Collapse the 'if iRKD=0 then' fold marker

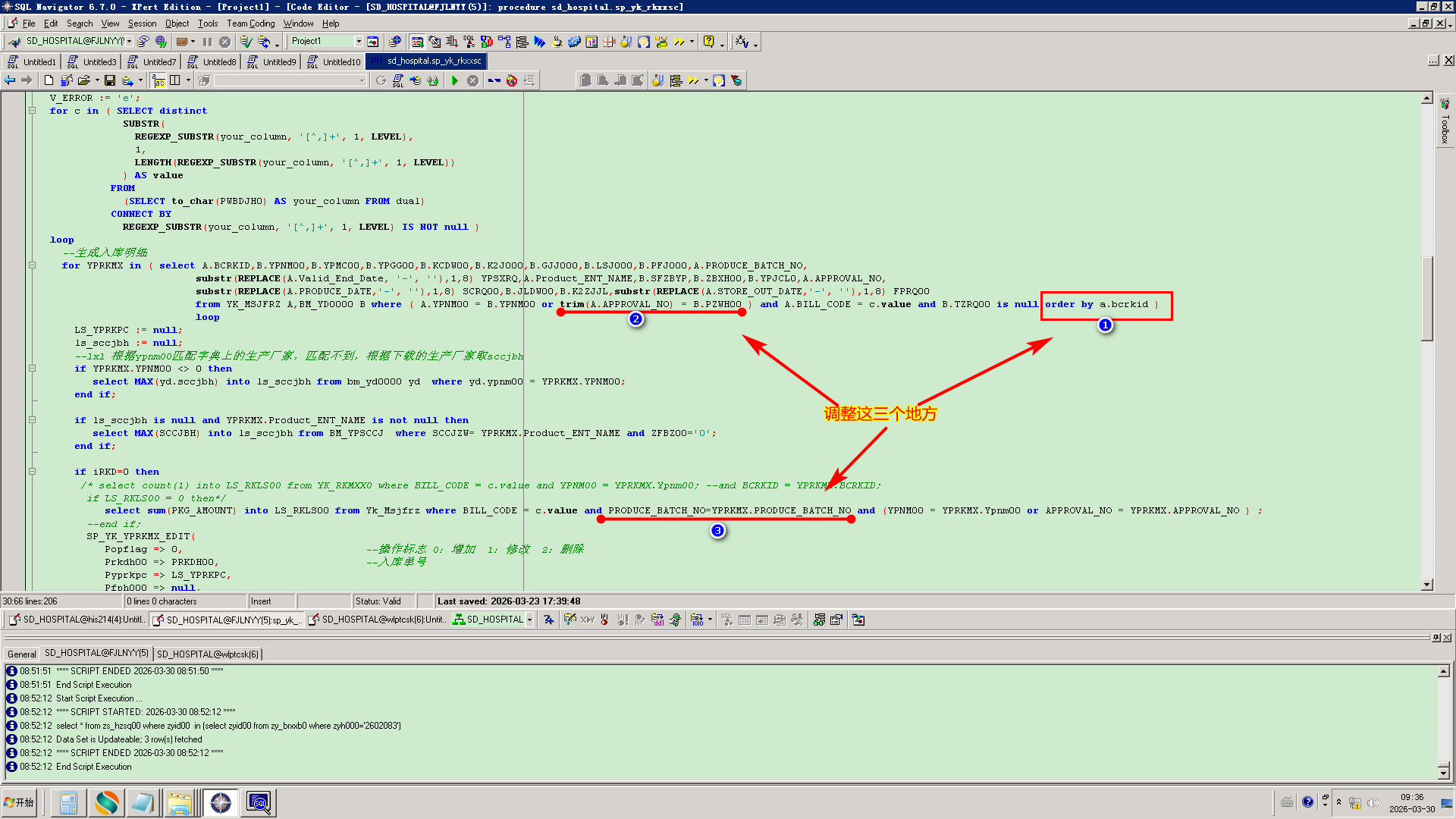point(33,472)
